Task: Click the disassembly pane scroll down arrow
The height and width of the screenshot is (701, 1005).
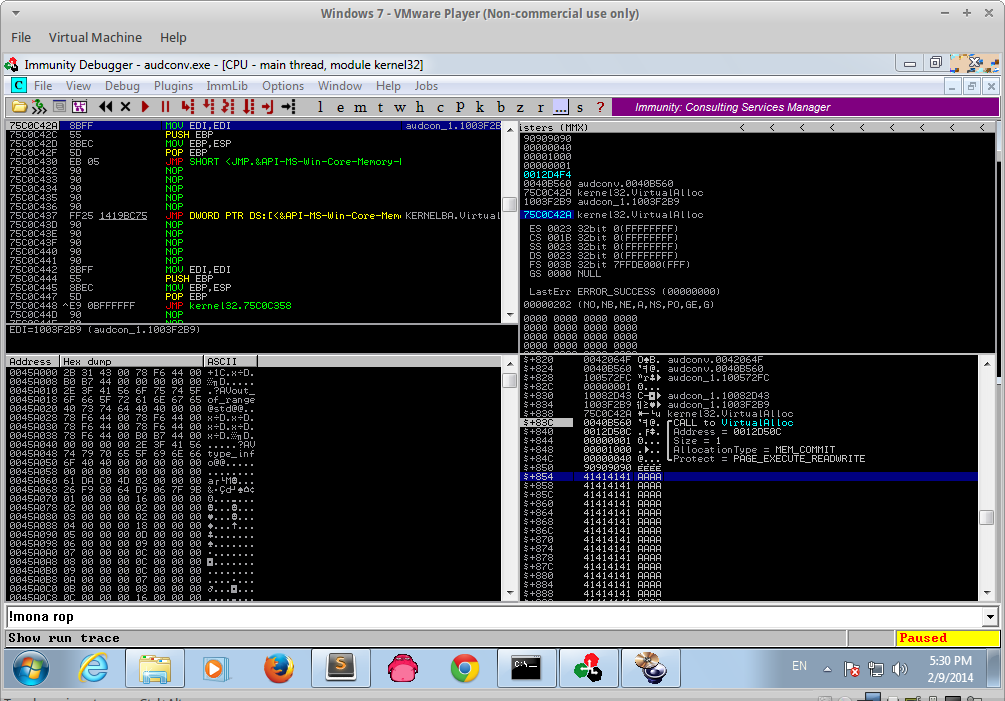Action: pos(510,315)
